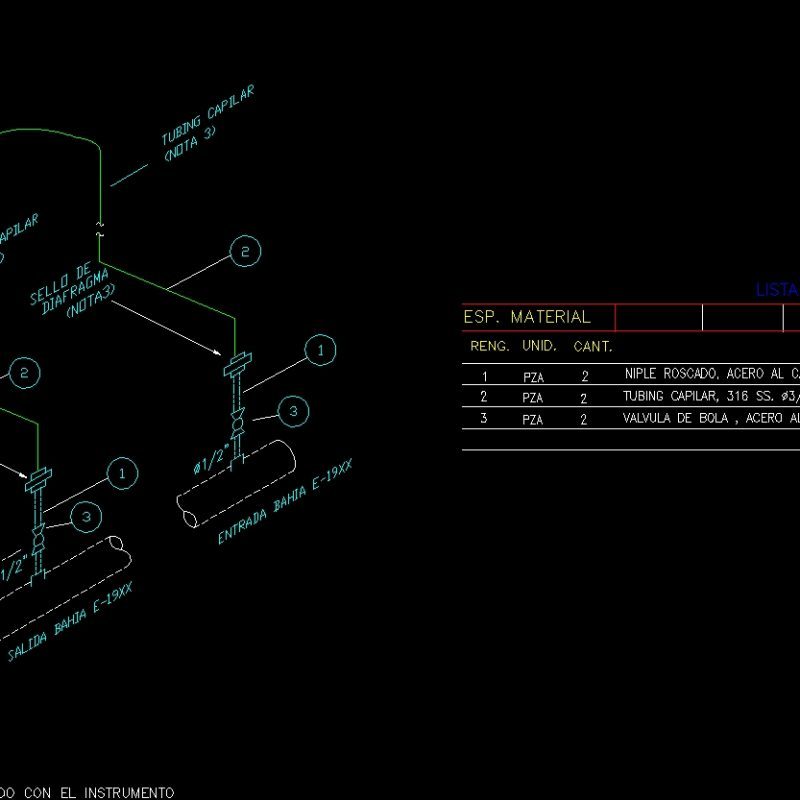Select the SELLO DE DIAFRAGMA text
Viewport: 800px width, 800px height.
(x=68, y=292)
